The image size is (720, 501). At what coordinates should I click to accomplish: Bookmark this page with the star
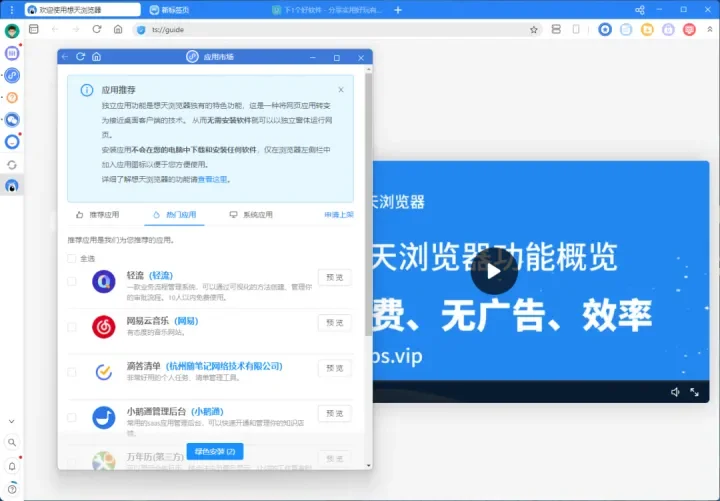click(x=534, y=30)
